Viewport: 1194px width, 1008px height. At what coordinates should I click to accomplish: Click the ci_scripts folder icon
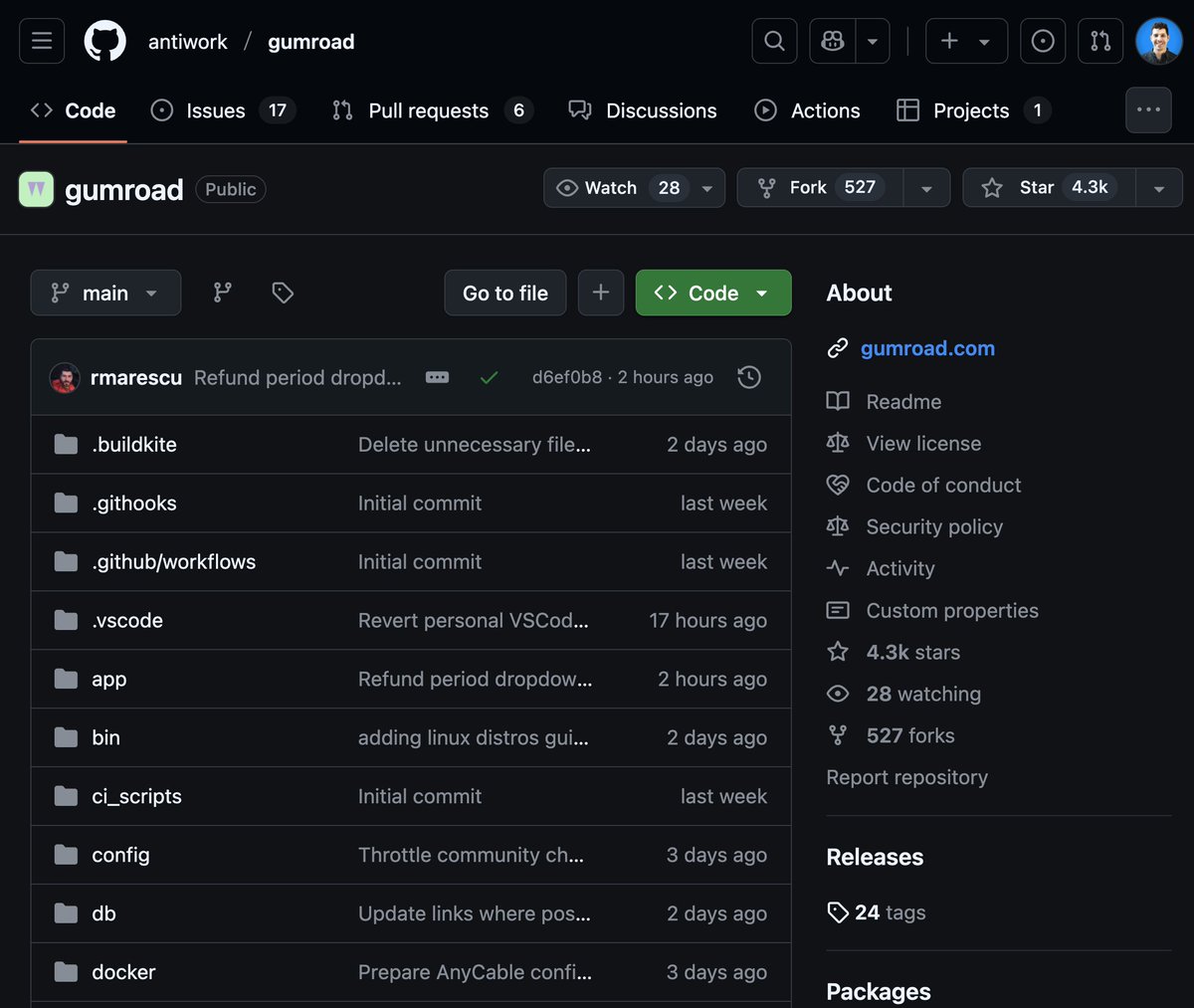click(66, 796)
